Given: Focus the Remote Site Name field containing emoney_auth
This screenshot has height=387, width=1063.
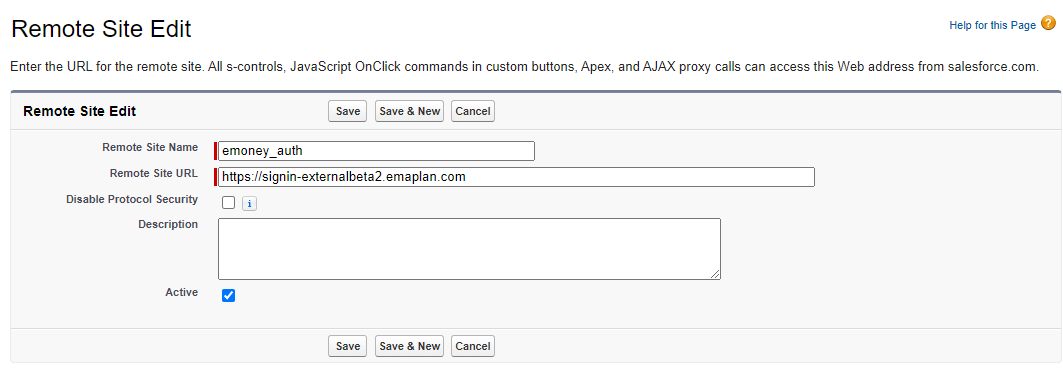Looking at the screenshot, I should click(376, 151).
